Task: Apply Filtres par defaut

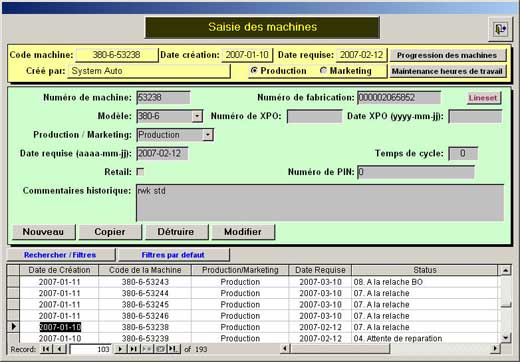Action: [173, 255]
